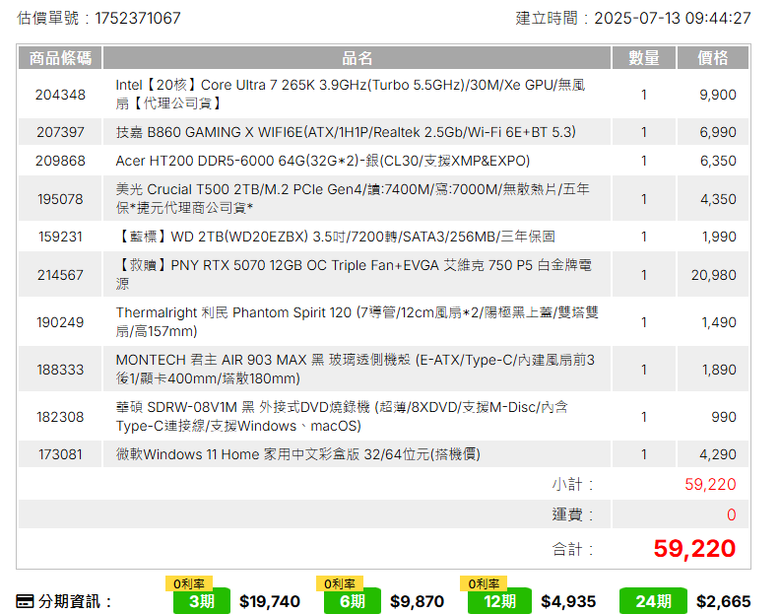Click price 1,990
Image resolution: width=780 pixels, height=614 pixels.
(718, 236)
